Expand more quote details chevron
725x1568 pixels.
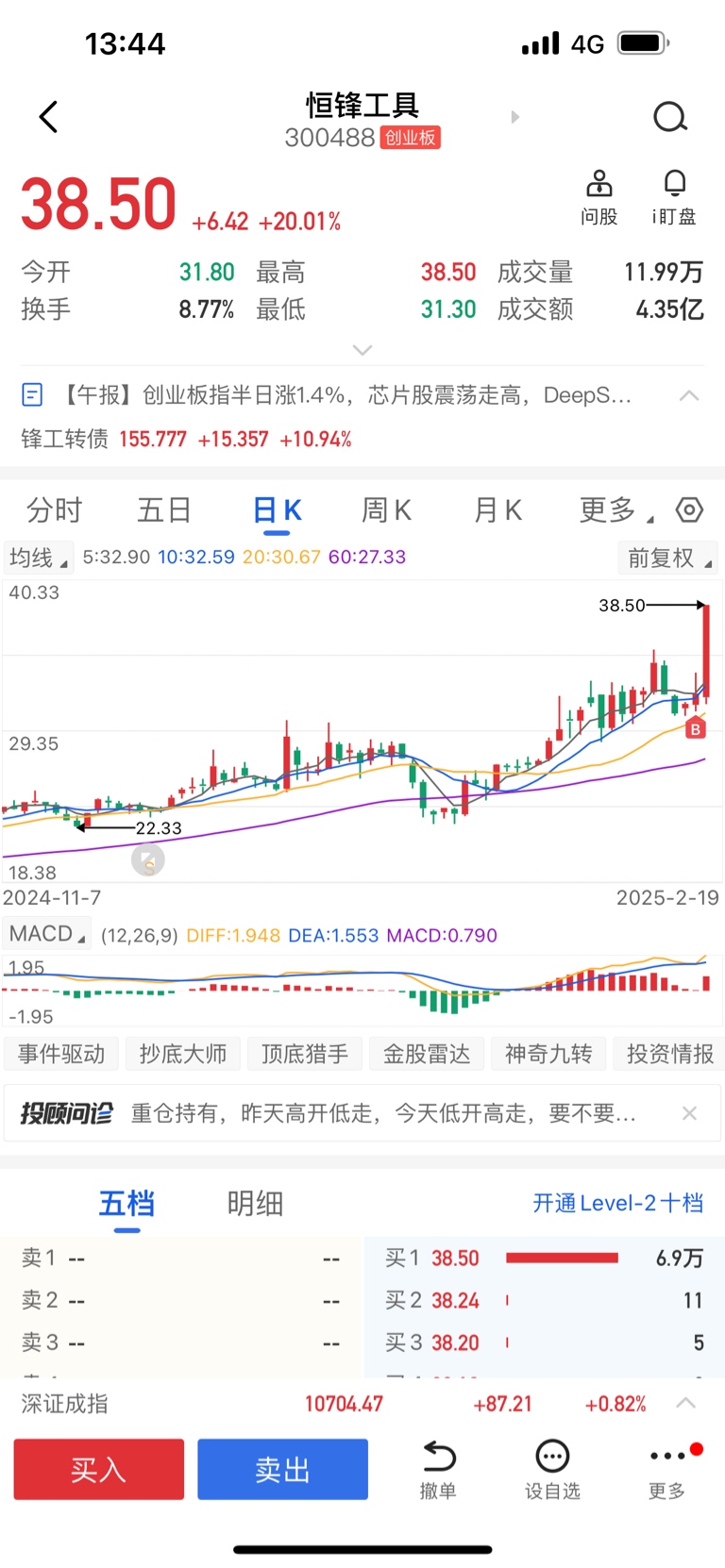click(362, 350)
